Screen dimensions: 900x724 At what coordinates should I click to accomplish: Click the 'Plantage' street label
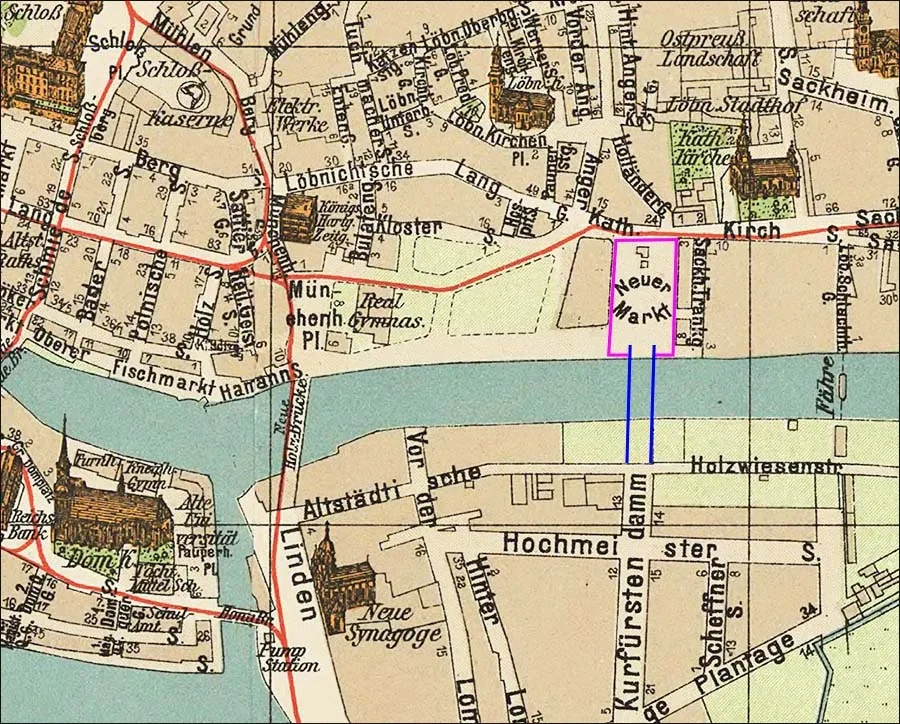744,664
